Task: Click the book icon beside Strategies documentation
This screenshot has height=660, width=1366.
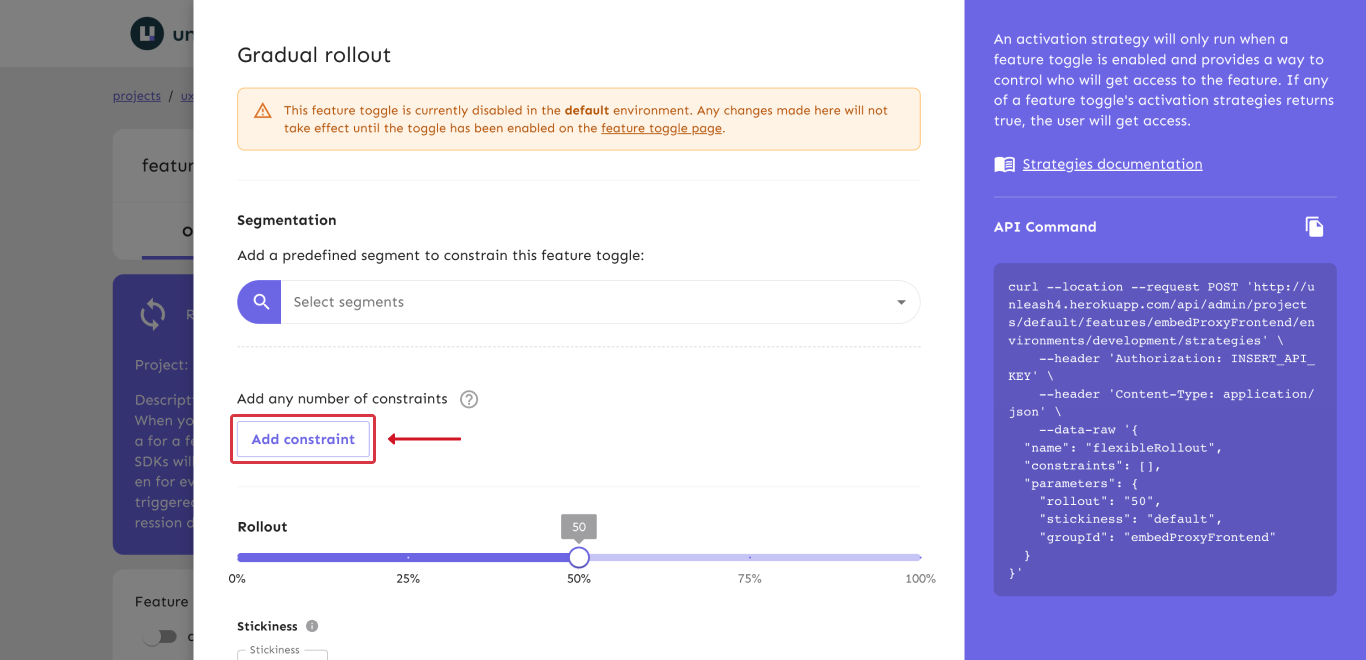Action: [1004, 164]
